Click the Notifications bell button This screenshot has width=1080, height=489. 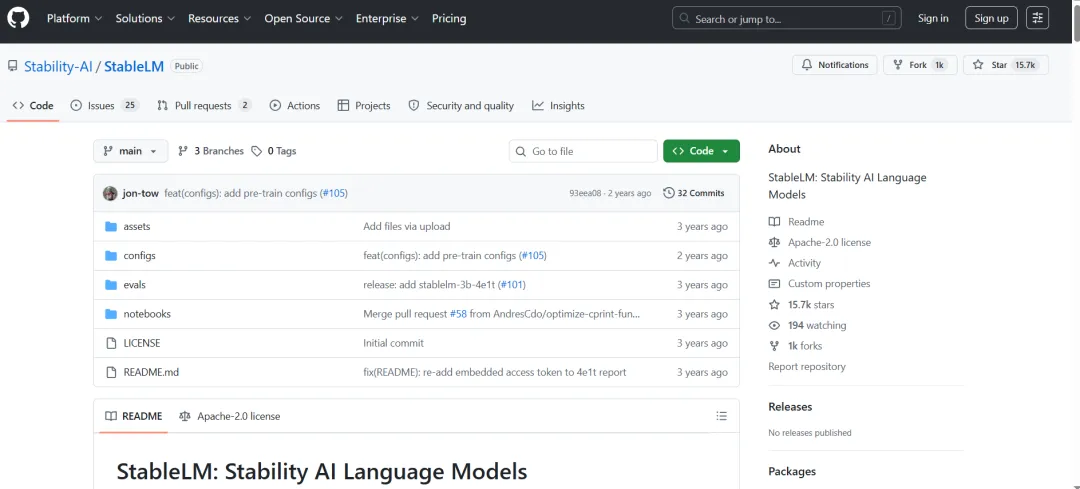click(x=835, y=65)
